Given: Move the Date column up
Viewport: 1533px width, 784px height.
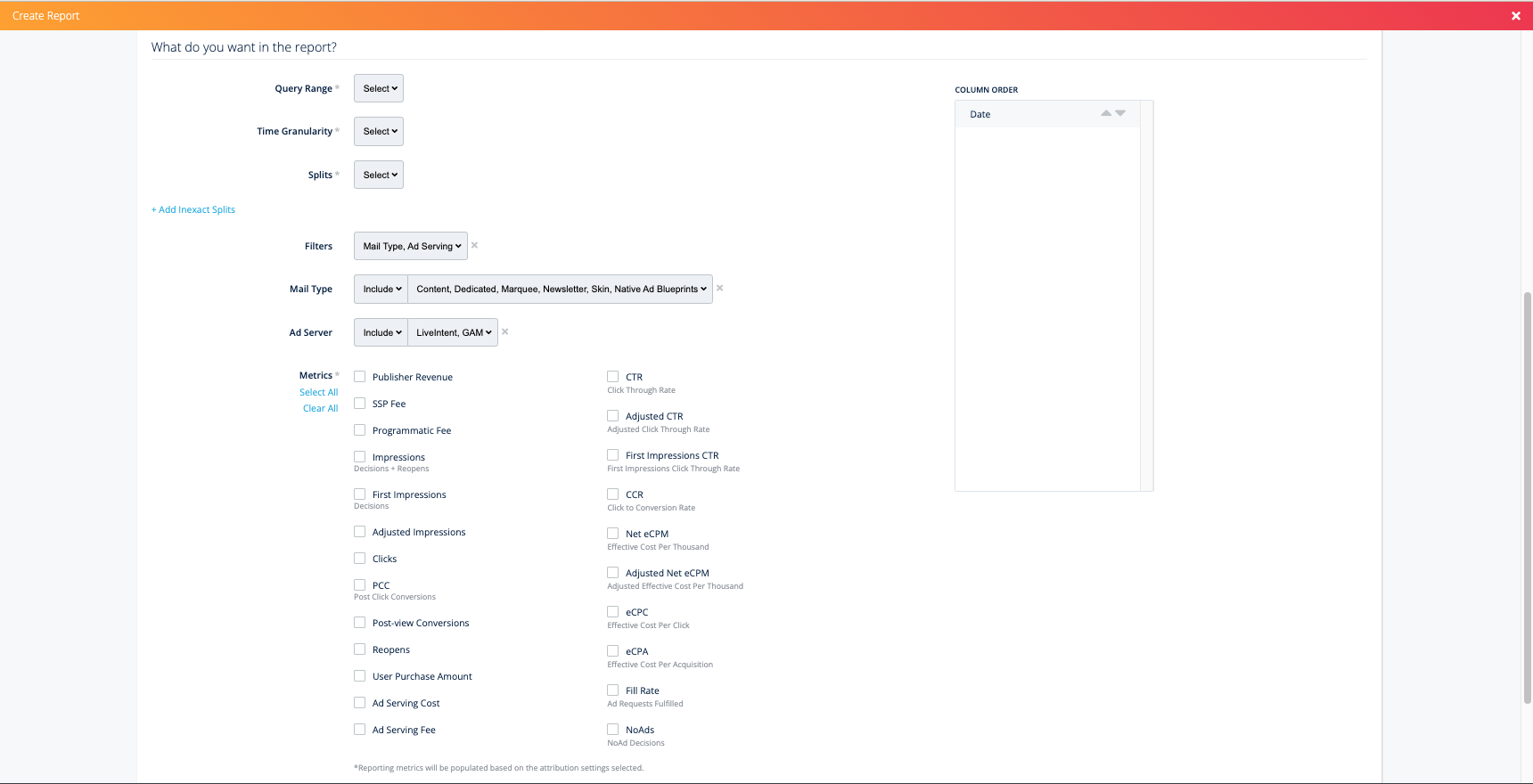Looking at the screenshot, I should [x=1106, y=113].
